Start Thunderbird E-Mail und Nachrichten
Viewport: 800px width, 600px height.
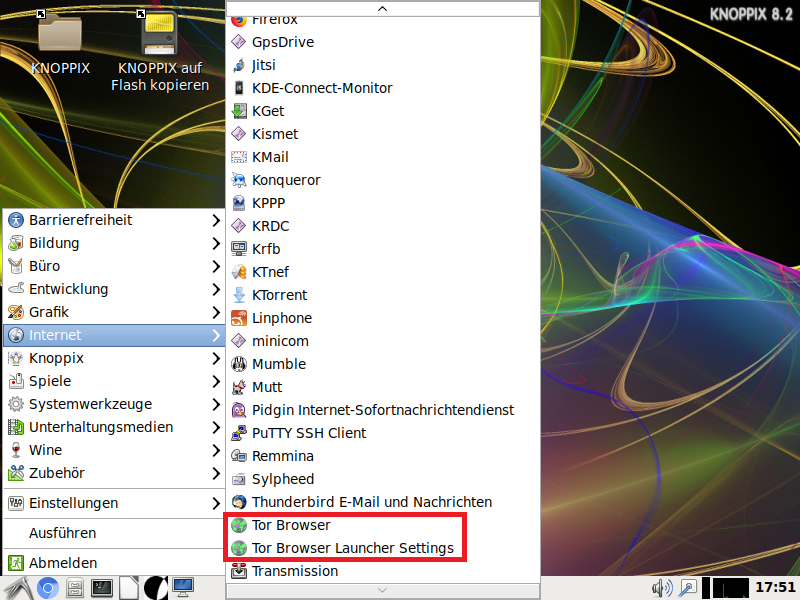[383, 502]
